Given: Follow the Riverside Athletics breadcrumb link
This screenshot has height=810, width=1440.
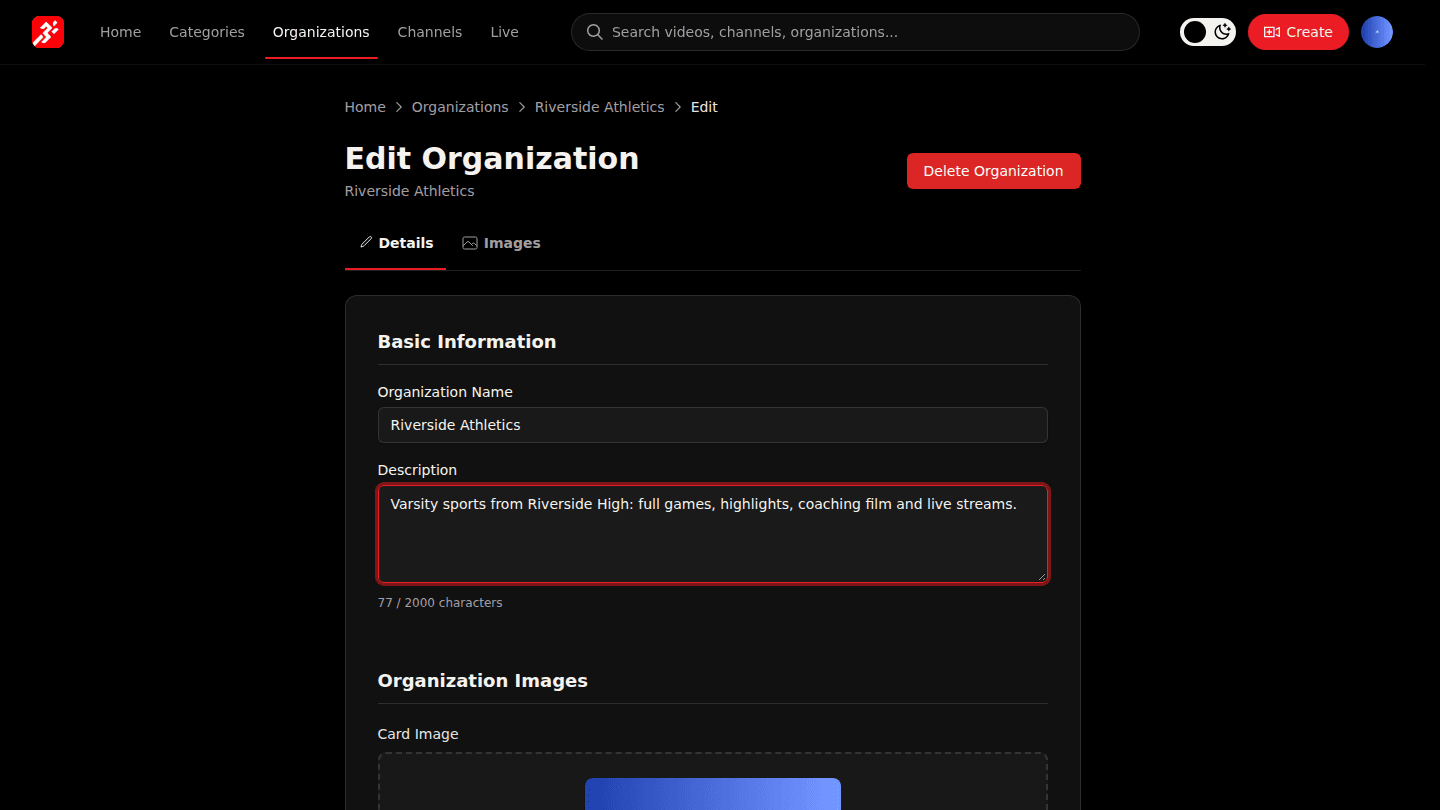Looking at the screenshot, I should tap(599, 107).
